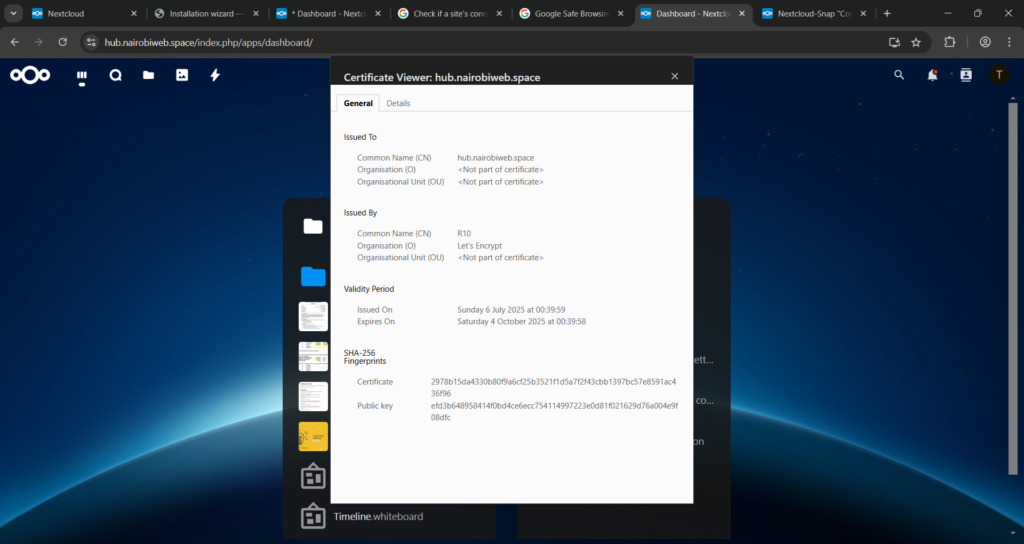Click the site information icon in address bar
The width and height of the screenshot is (1024, 544).
pos(91,42)
